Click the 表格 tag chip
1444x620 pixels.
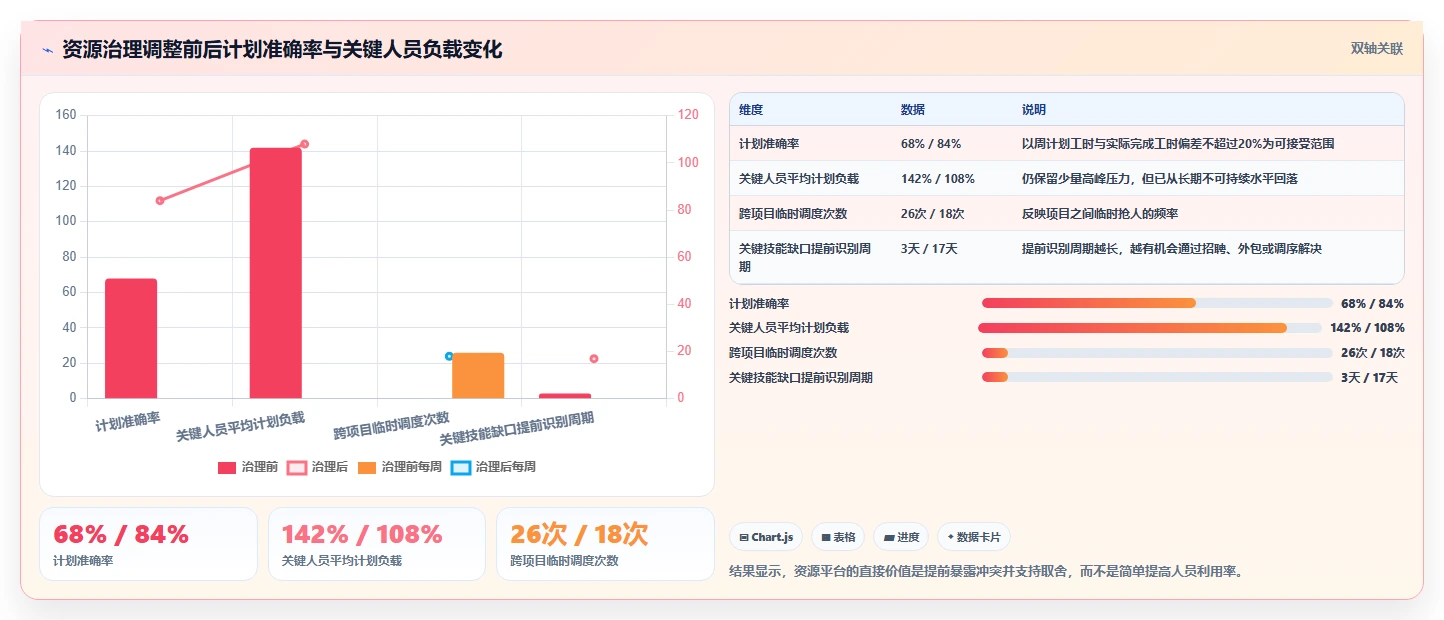pyautogui.click(x=838, y=537)
